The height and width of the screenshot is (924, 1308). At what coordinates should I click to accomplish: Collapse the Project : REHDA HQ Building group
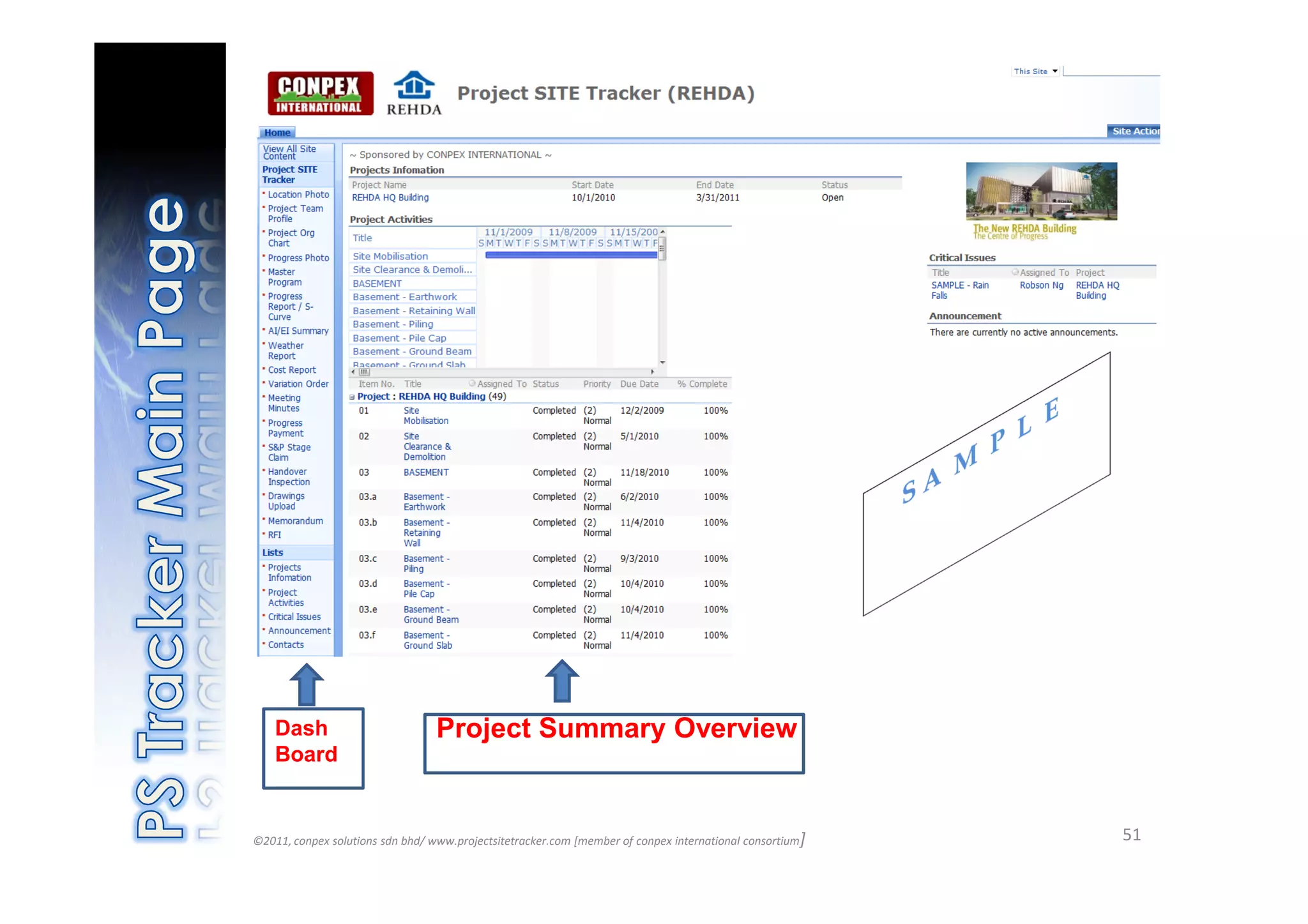[x=352, y=397]
